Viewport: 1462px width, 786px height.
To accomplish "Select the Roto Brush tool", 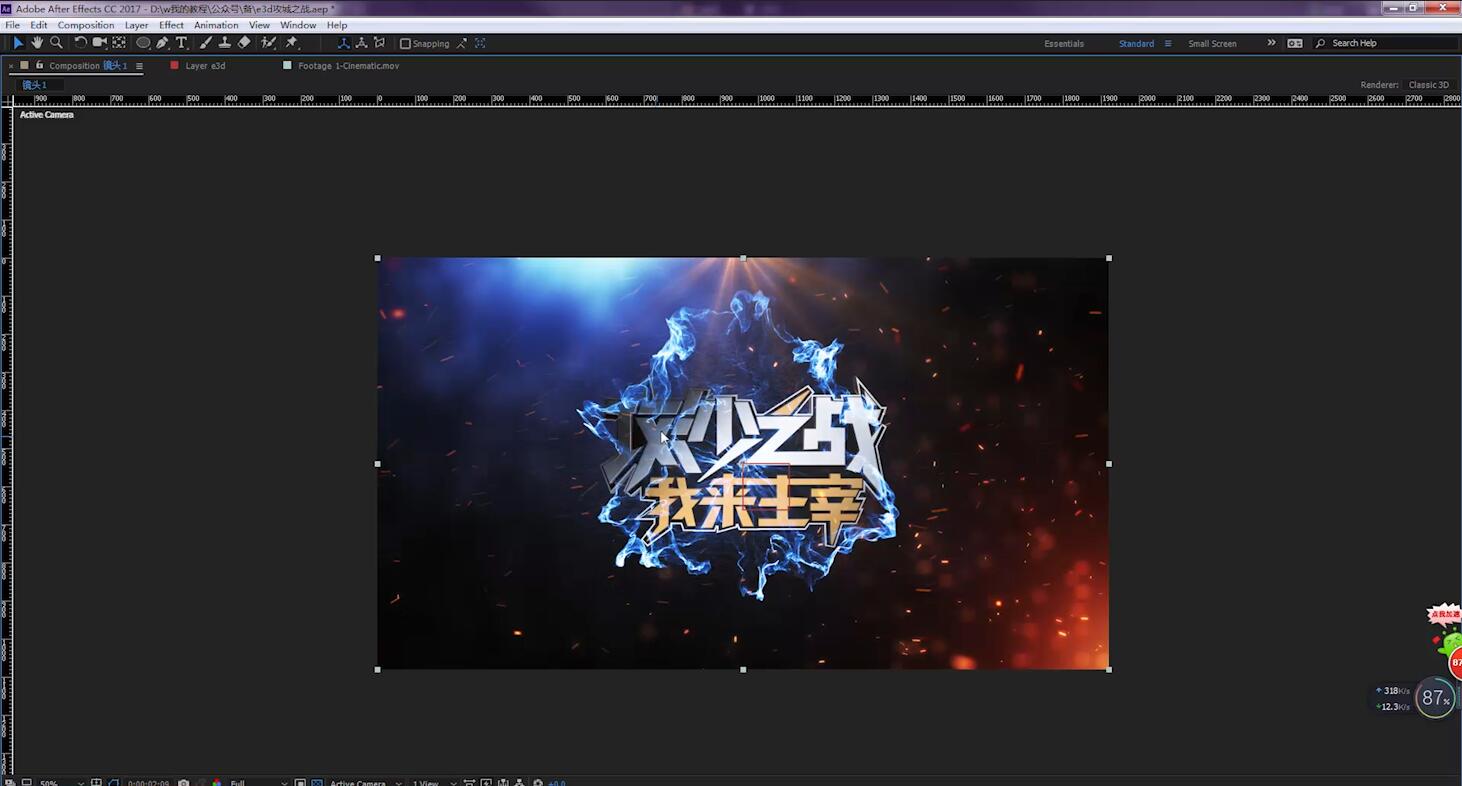I will 268,43.
